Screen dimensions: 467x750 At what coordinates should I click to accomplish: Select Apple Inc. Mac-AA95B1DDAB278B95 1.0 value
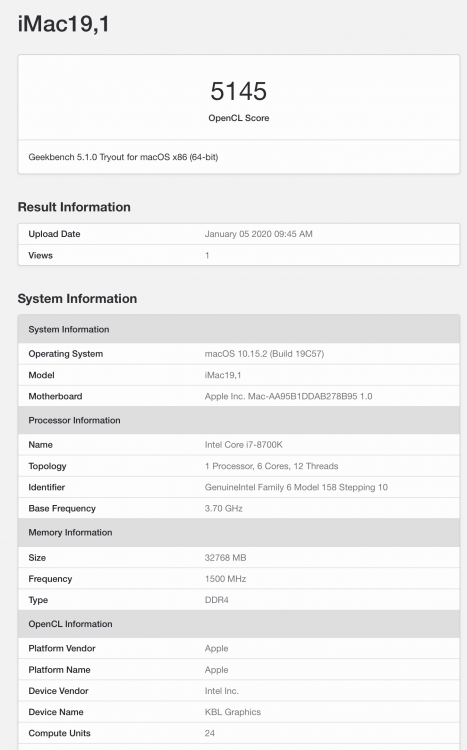(289, 396)
